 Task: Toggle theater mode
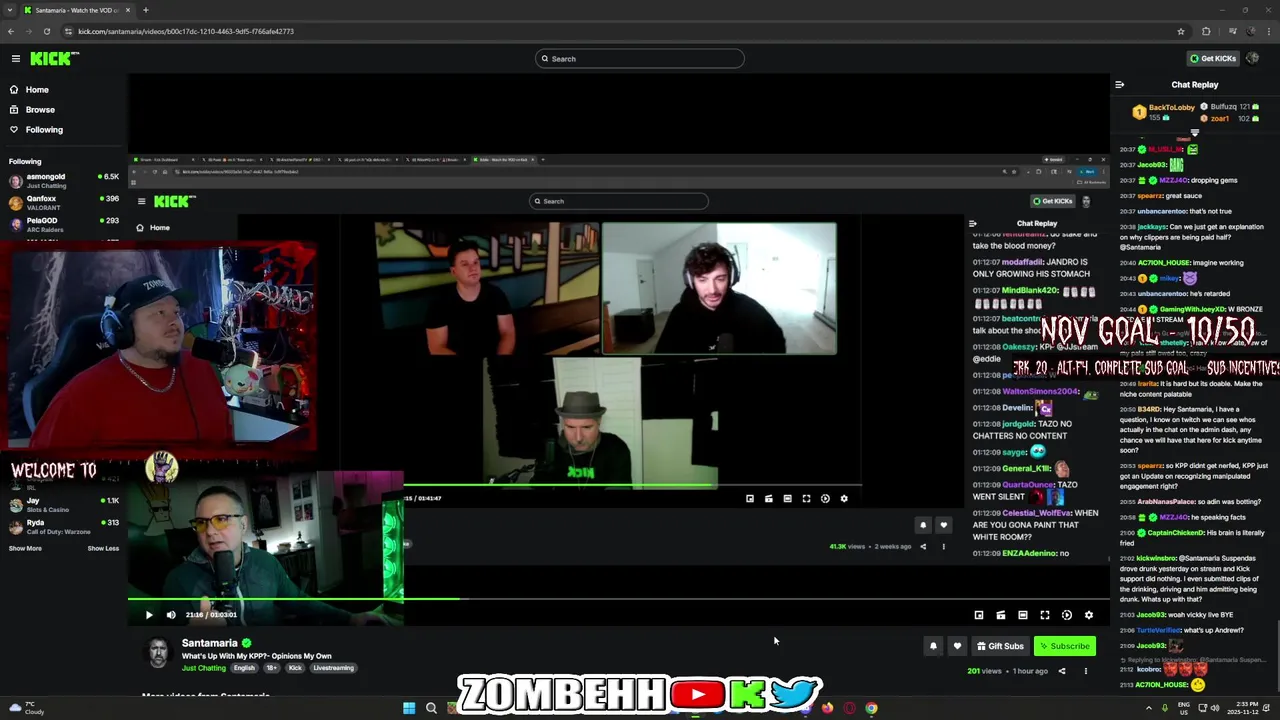click(1023, 615)
